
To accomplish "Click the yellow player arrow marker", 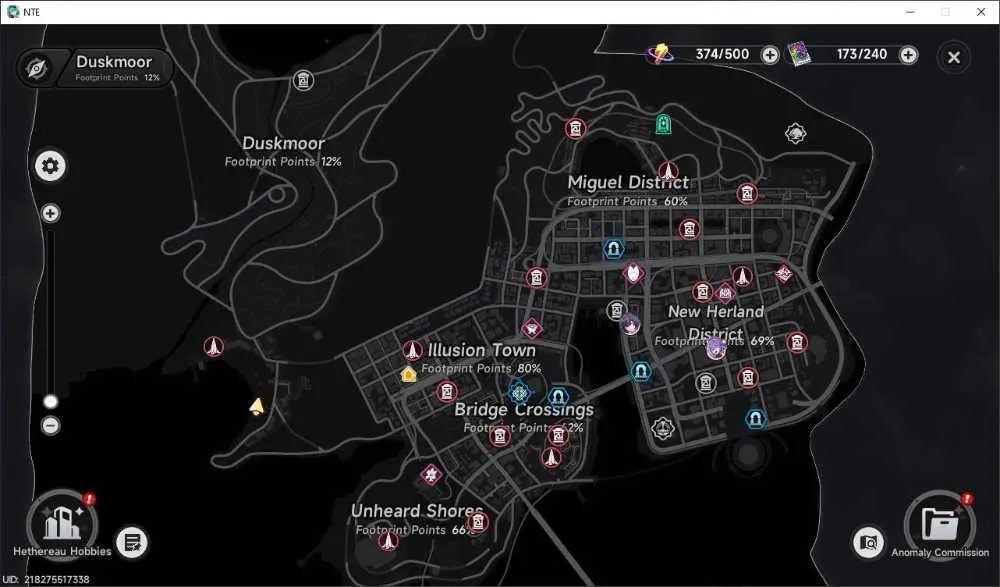I will pyautogui.click(x=257, y=406).
